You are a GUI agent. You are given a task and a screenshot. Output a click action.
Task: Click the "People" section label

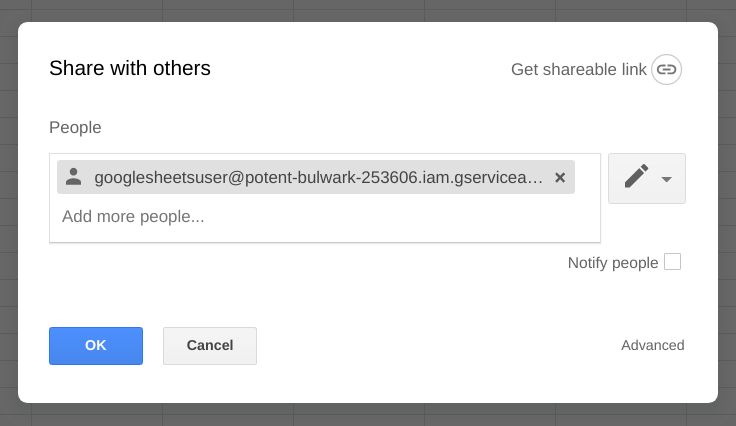[x=75, y=128]
